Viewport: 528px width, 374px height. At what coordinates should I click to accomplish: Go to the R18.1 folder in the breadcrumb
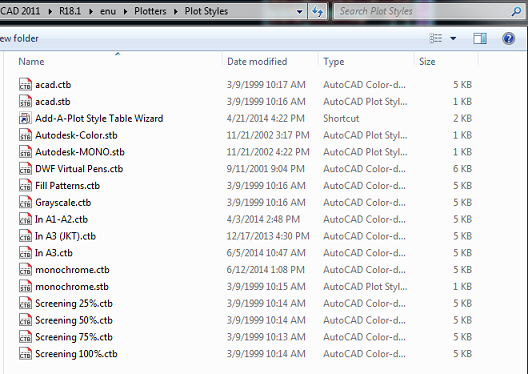click(70, 11)
